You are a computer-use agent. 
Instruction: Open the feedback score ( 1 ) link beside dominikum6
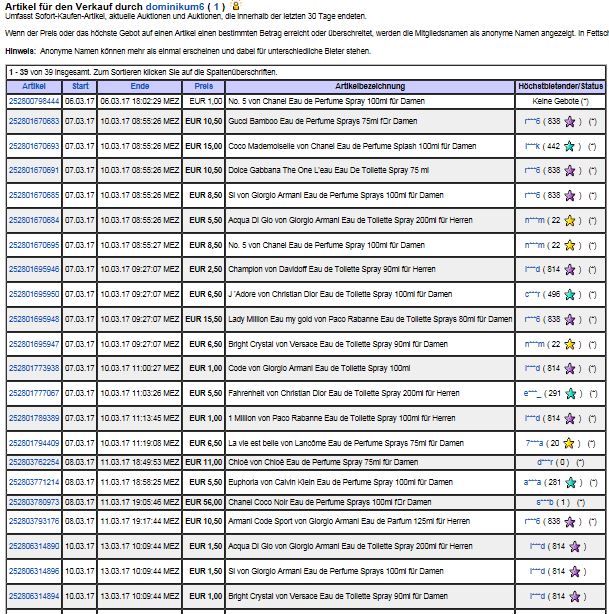[216, 7]
